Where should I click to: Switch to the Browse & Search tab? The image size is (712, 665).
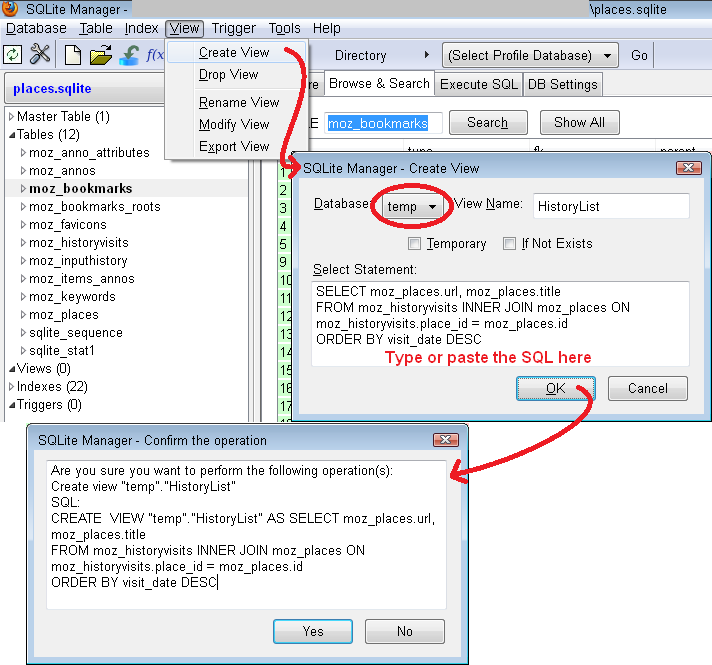click(379, 84)
